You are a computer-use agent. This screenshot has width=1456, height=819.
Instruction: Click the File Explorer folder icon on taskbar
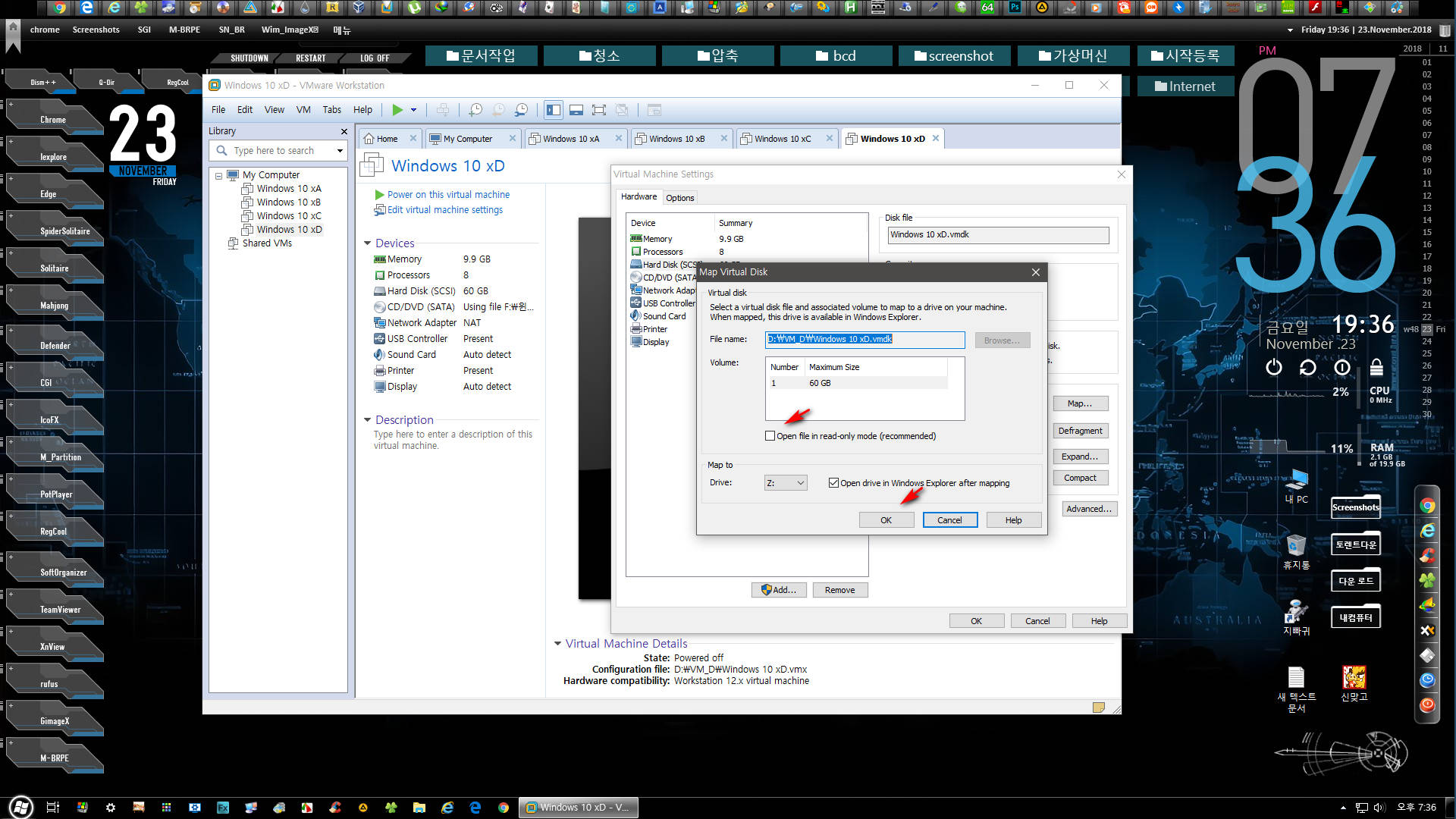pos(419,808)
